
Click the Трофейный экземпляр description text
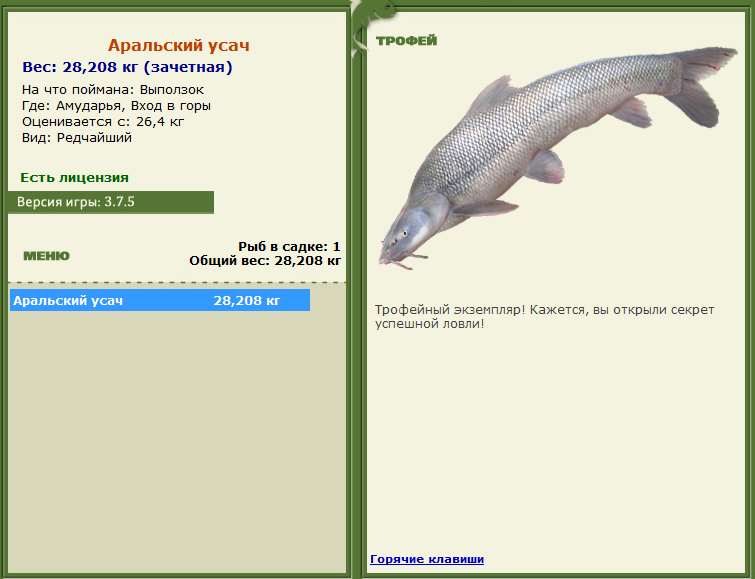(x=544, y=316)
